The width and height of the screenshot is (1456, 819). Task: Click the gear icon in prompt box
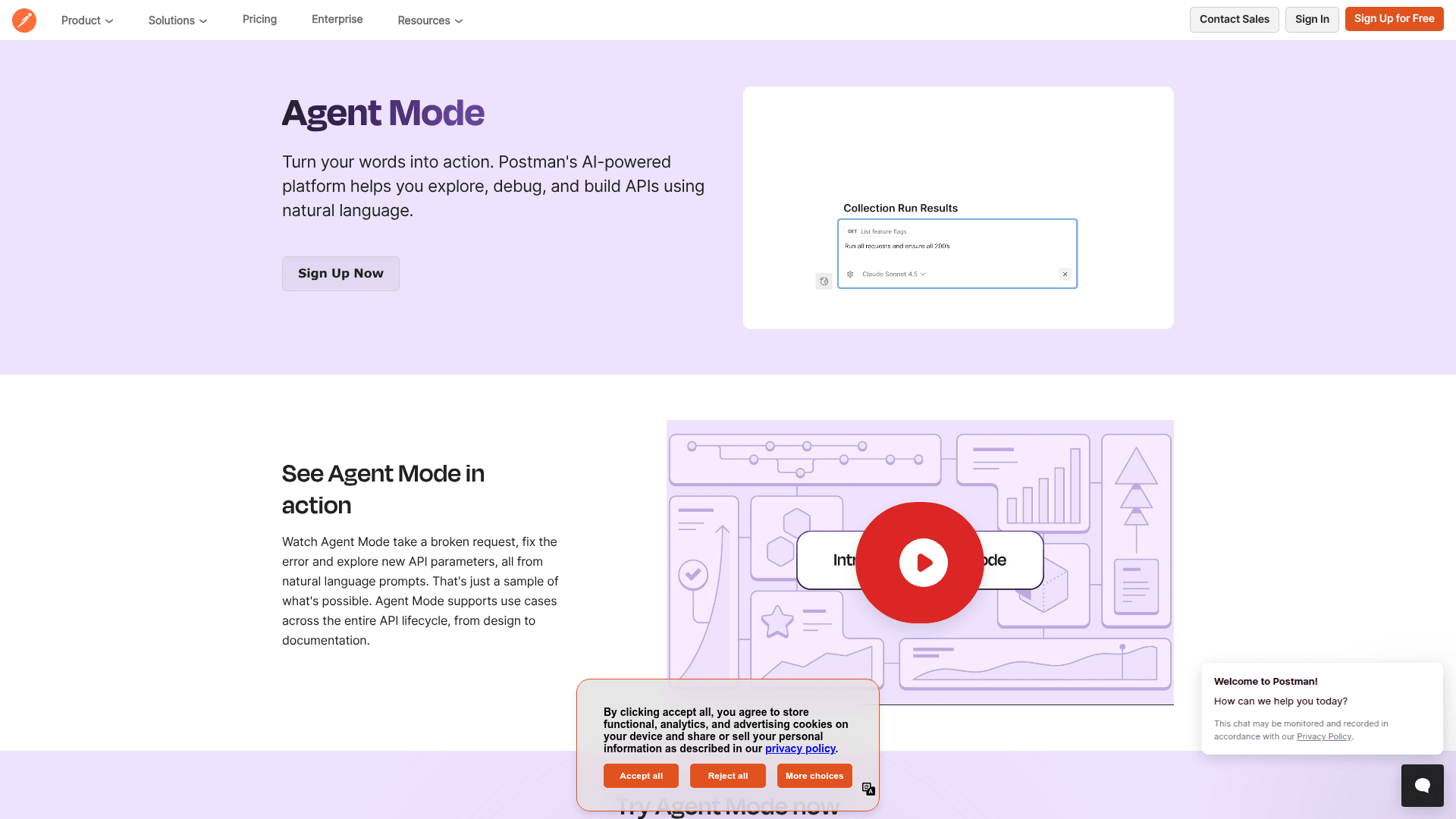(850, 275)
